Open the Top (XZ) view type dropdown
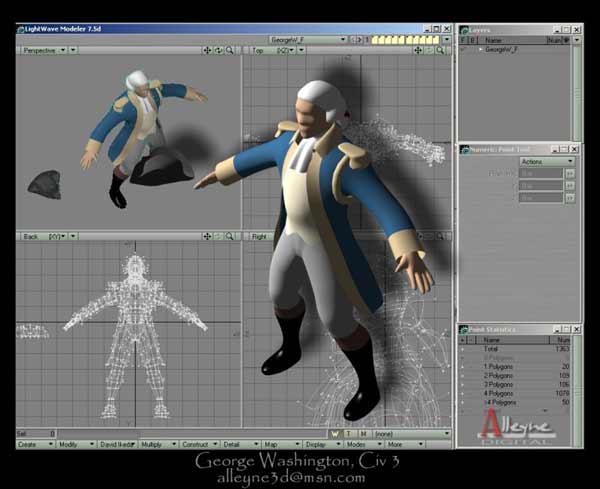The image size is (600, 489). pos(273,50)
